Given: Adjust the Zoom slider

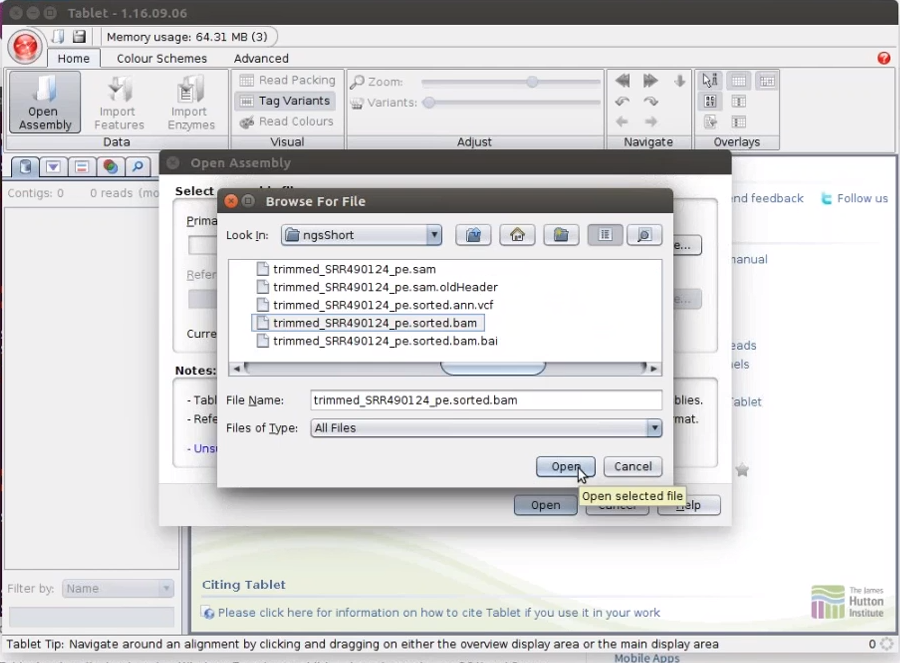Looking at the screenshot, I should (x=532, y=82).
